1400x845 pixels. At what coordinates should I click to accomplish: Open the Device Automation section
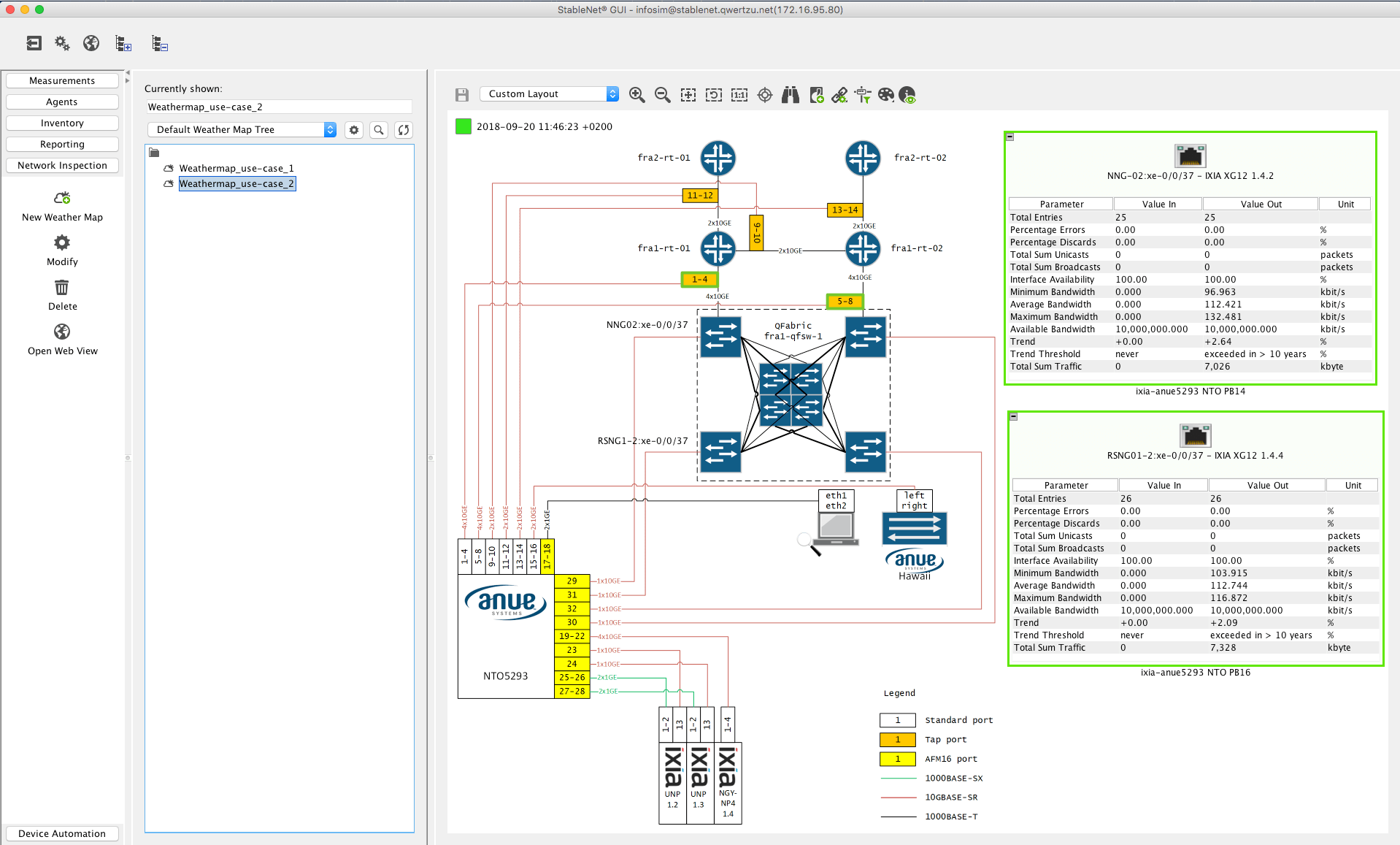tap(62, 833)
